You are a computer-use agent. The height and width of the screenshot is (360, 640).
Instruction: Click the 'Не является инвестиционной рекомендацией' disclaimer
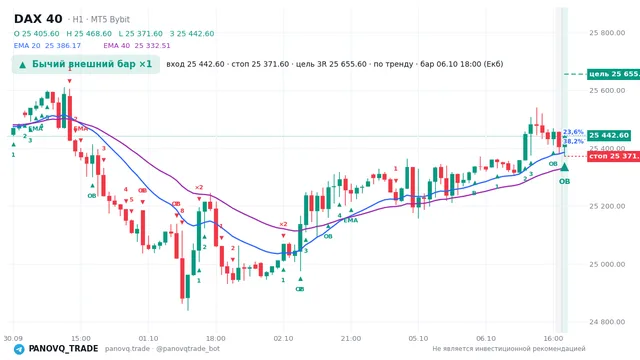tap(509, 349)
